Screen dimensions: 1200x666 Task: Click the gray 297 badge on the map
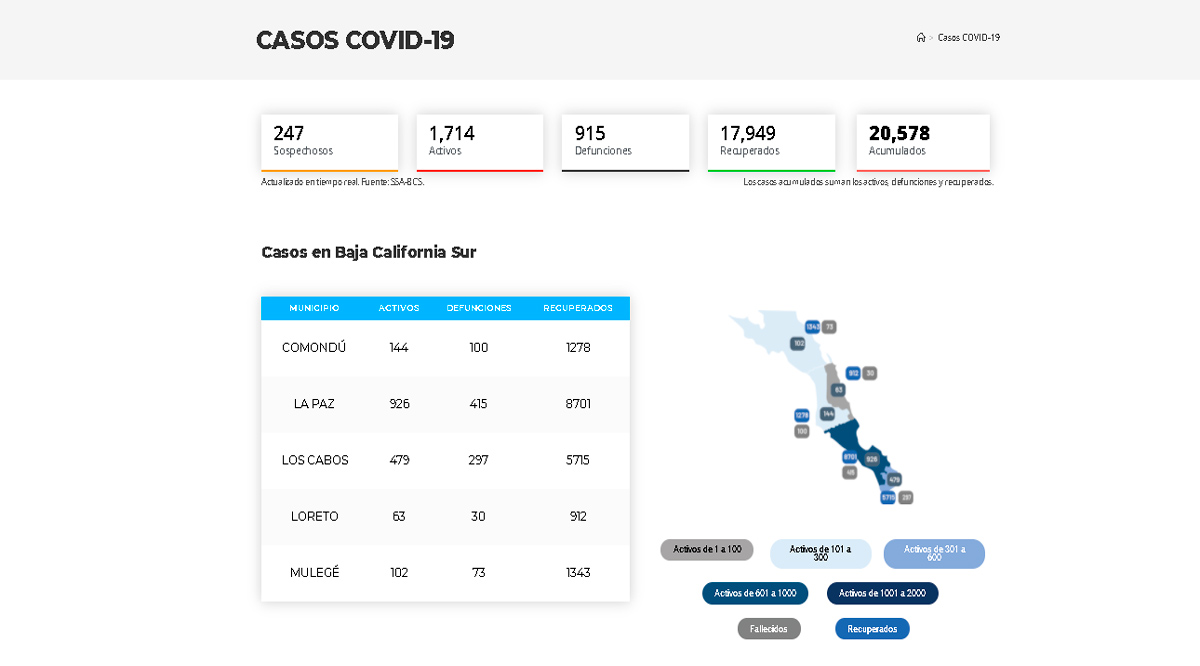coord(906,498)
